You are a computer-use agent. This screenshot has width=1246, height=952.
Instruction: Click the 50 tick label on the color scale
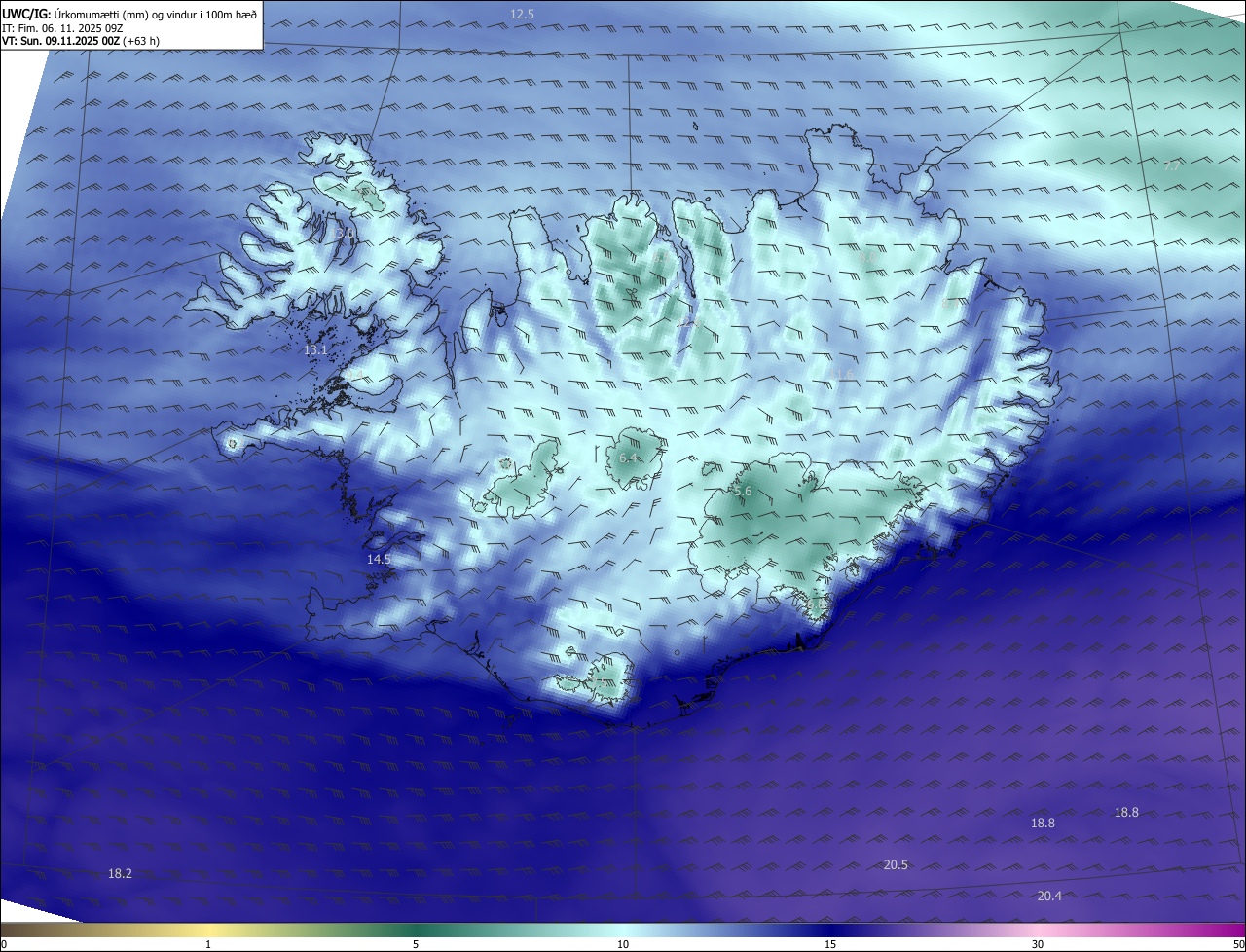pos(1238,944)
